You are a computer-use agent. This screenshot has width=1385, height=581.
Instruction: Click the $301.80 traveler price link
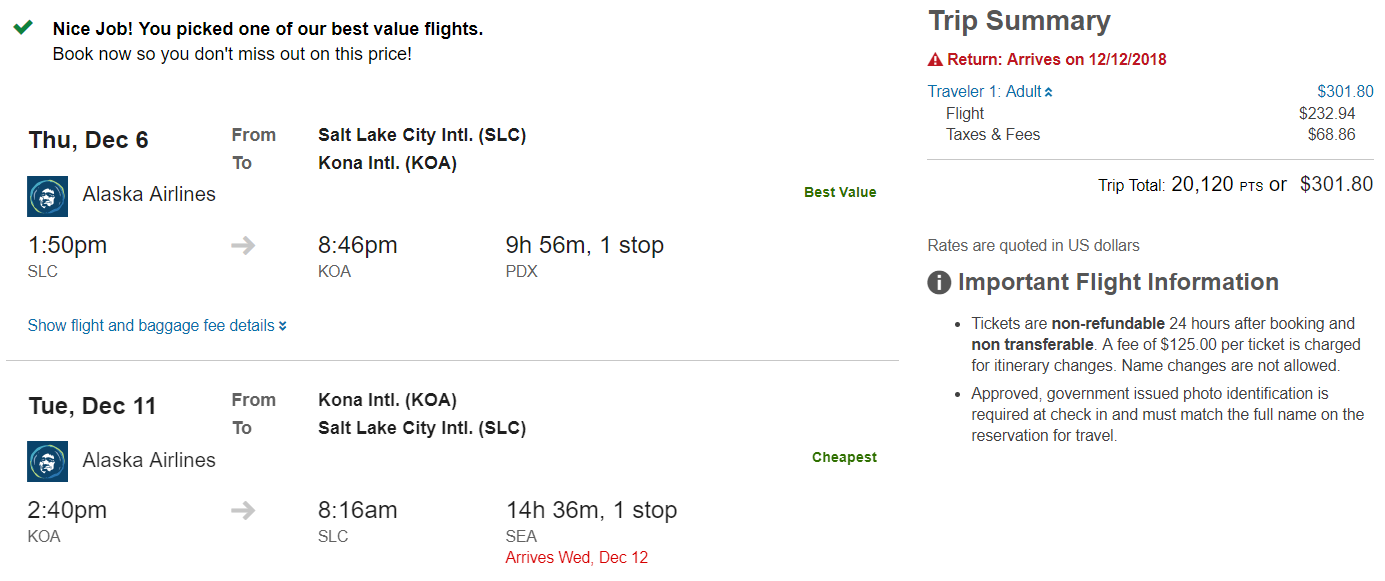pos(1344,91)
